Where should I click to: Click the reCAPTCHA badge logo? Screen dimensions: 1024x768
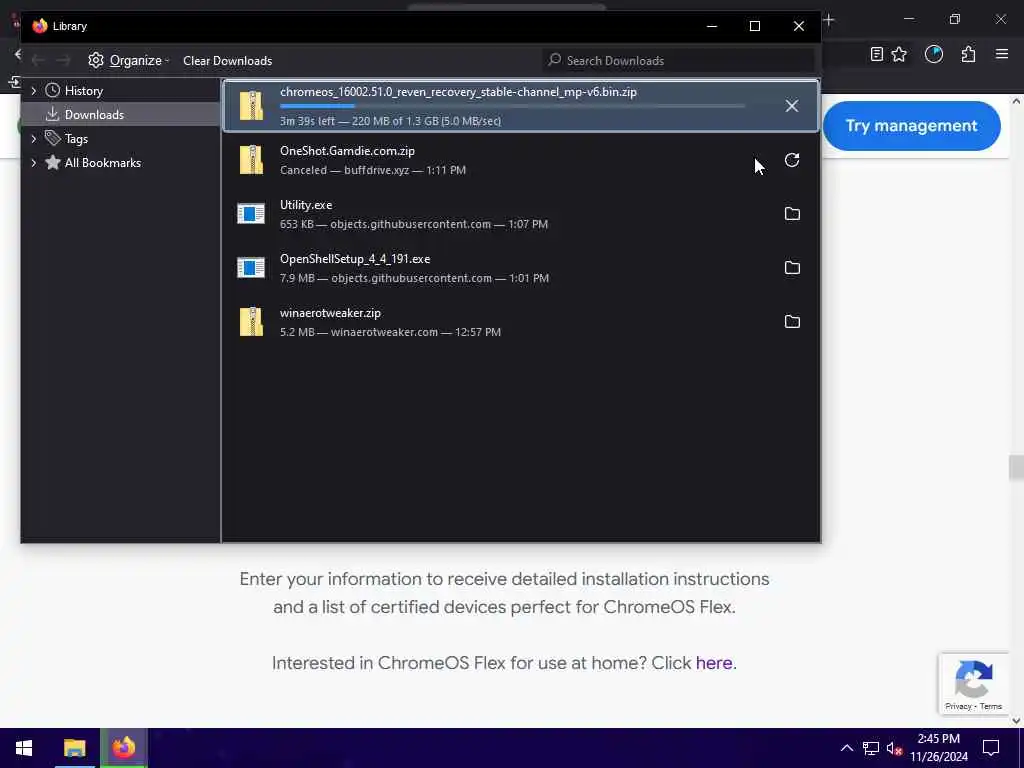point(974,679)
